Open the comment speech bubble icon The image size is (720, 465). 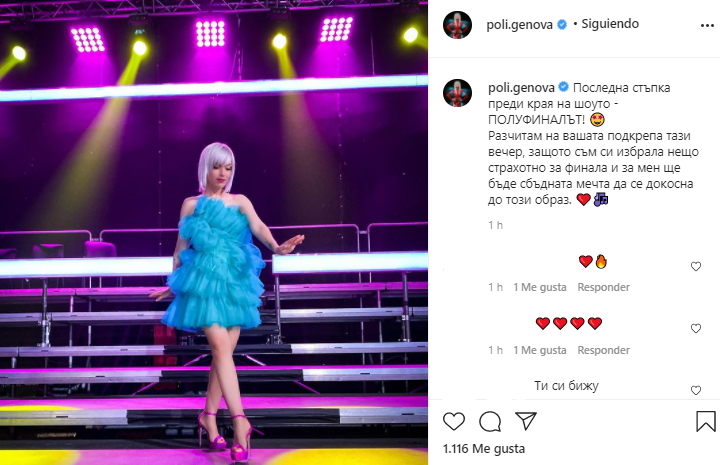click(x=490, y=421)
